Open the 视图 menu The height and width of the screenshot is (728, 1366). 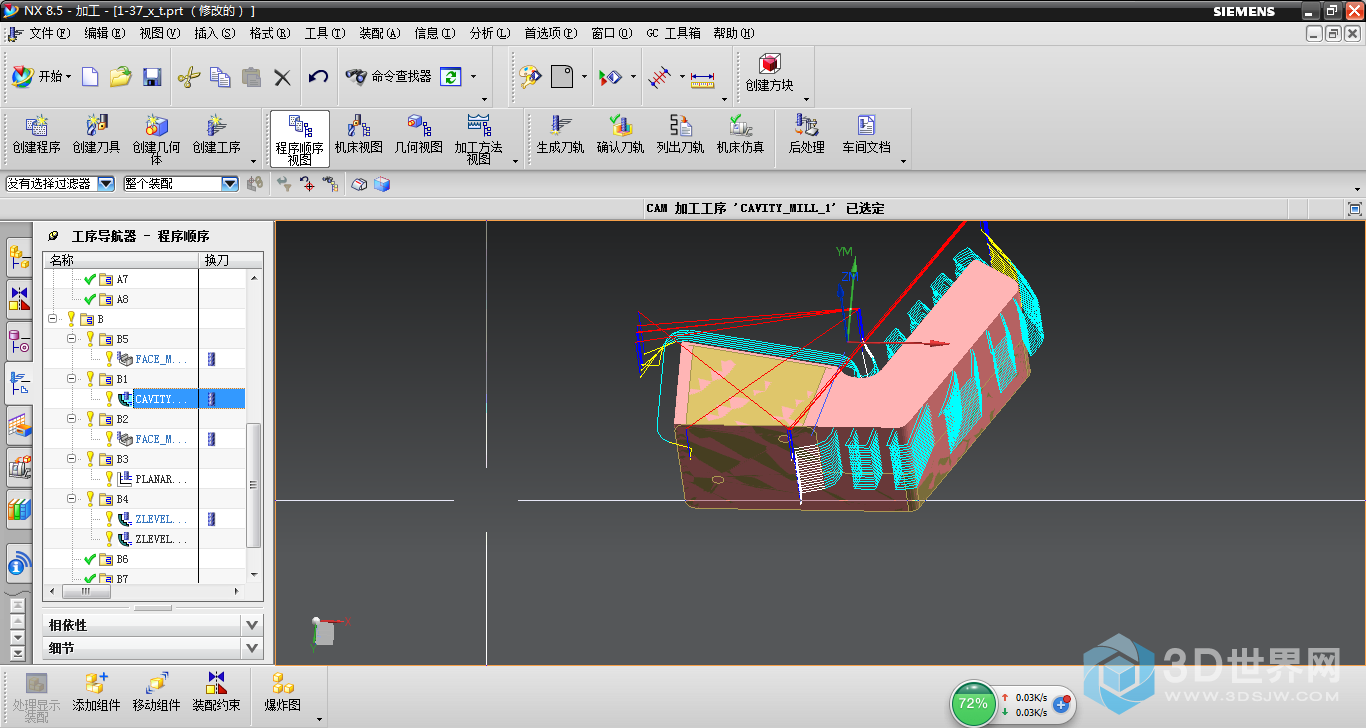click(x=159, y=33)
